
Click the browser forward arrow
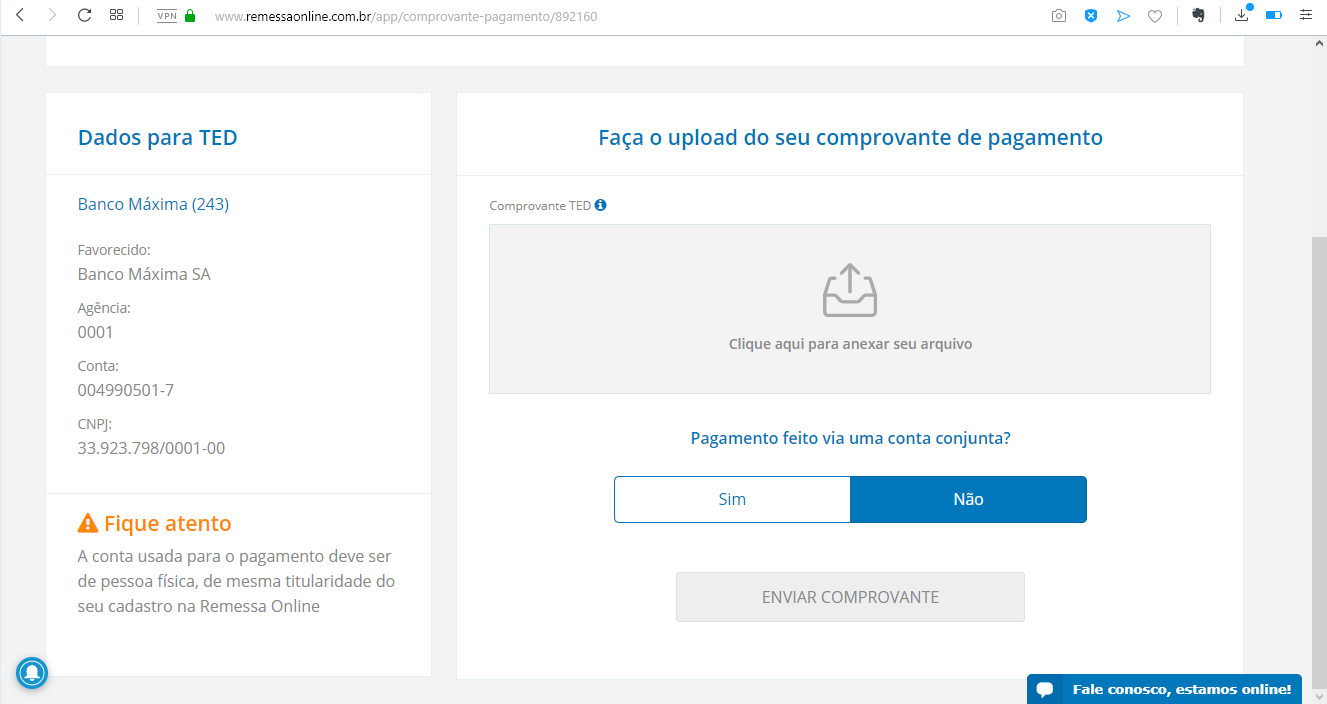pyautogui.click(x=52, y=15)
